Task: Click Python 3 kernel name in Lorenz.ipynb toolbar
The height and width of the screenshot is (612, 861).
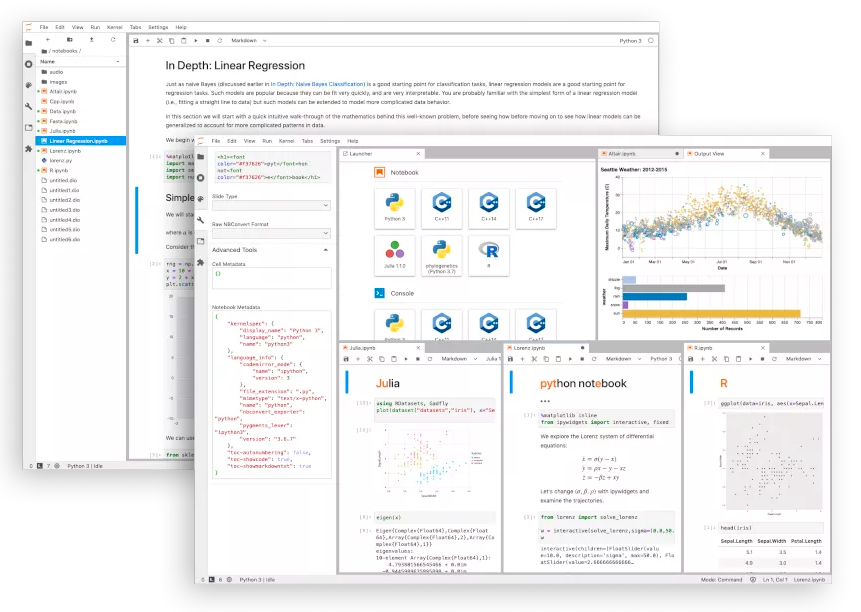Action: 661,359
